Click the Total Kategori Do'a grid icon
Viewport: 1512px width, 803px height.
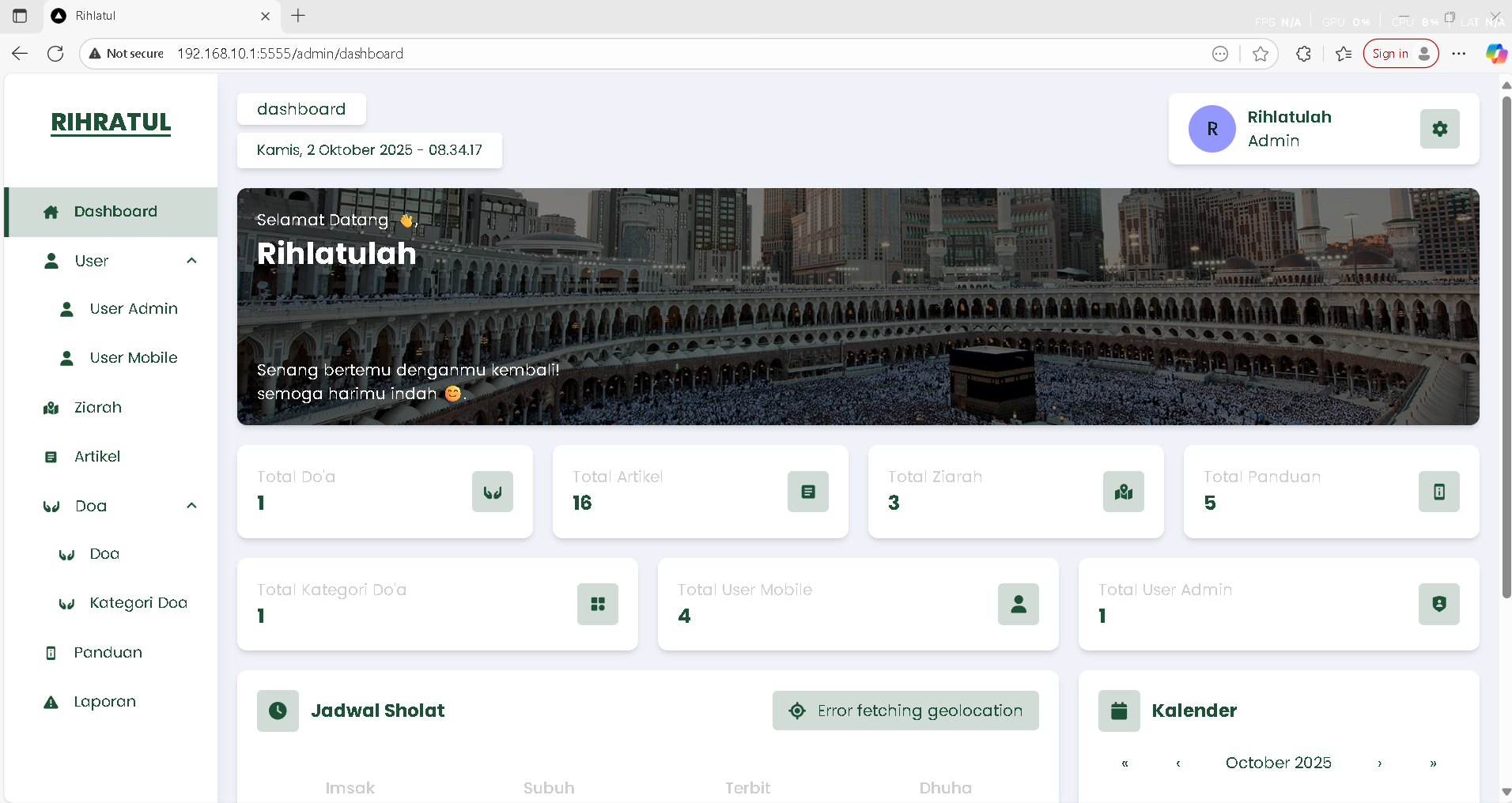(x=597, y=605)
